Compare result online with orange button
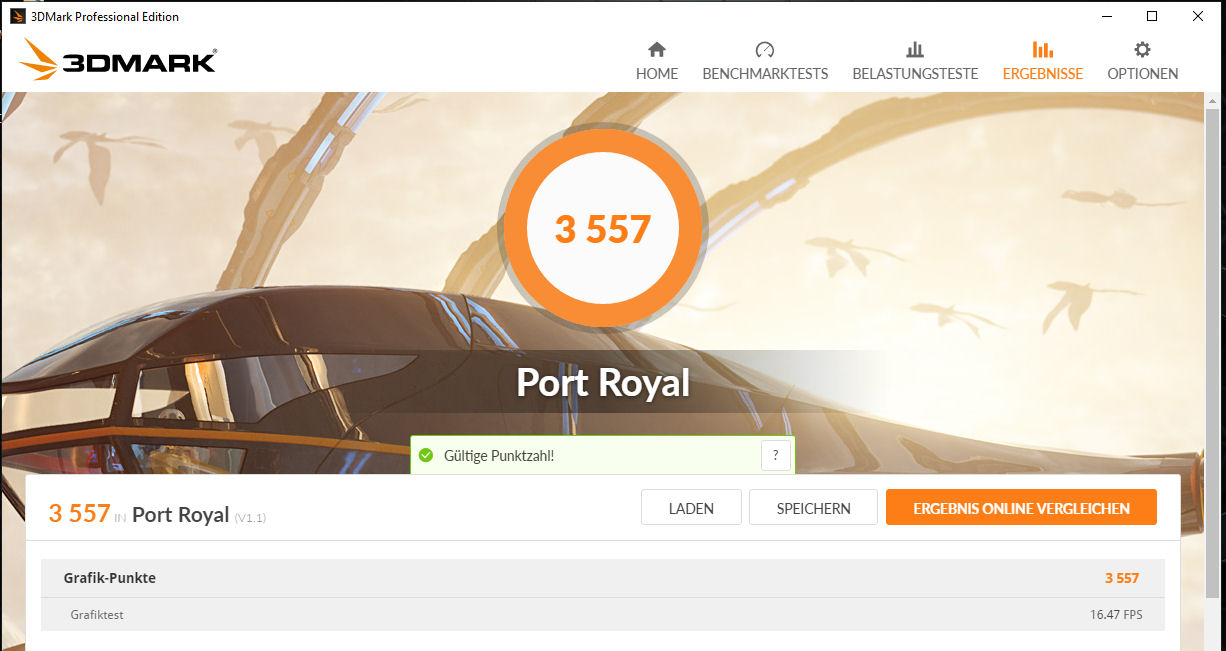This screenshot has width=1226, height=651. click(x=1021, y=508)
